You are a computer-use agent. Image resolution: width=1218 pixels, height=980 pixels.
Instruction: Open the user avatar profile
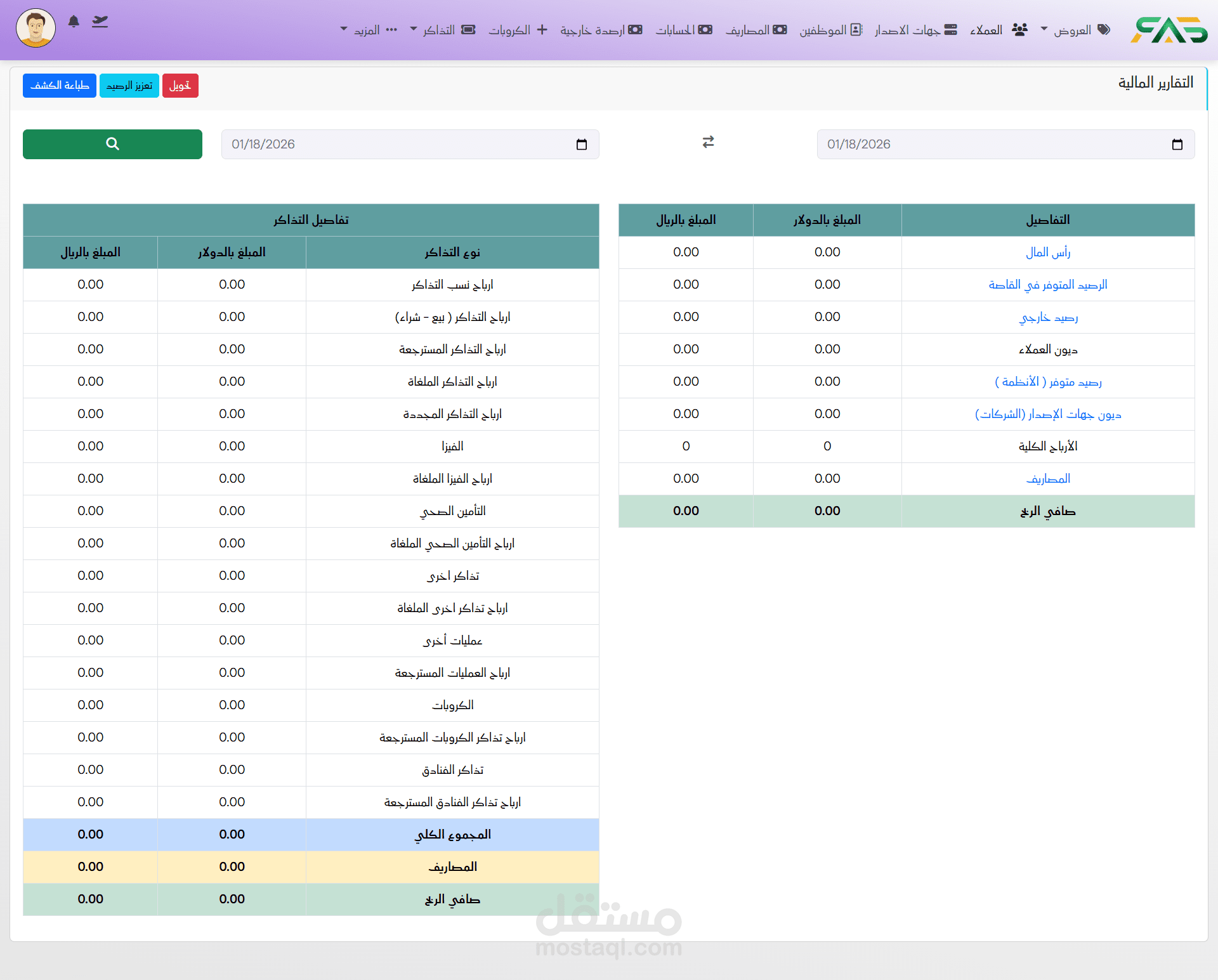tap(36, 28)
